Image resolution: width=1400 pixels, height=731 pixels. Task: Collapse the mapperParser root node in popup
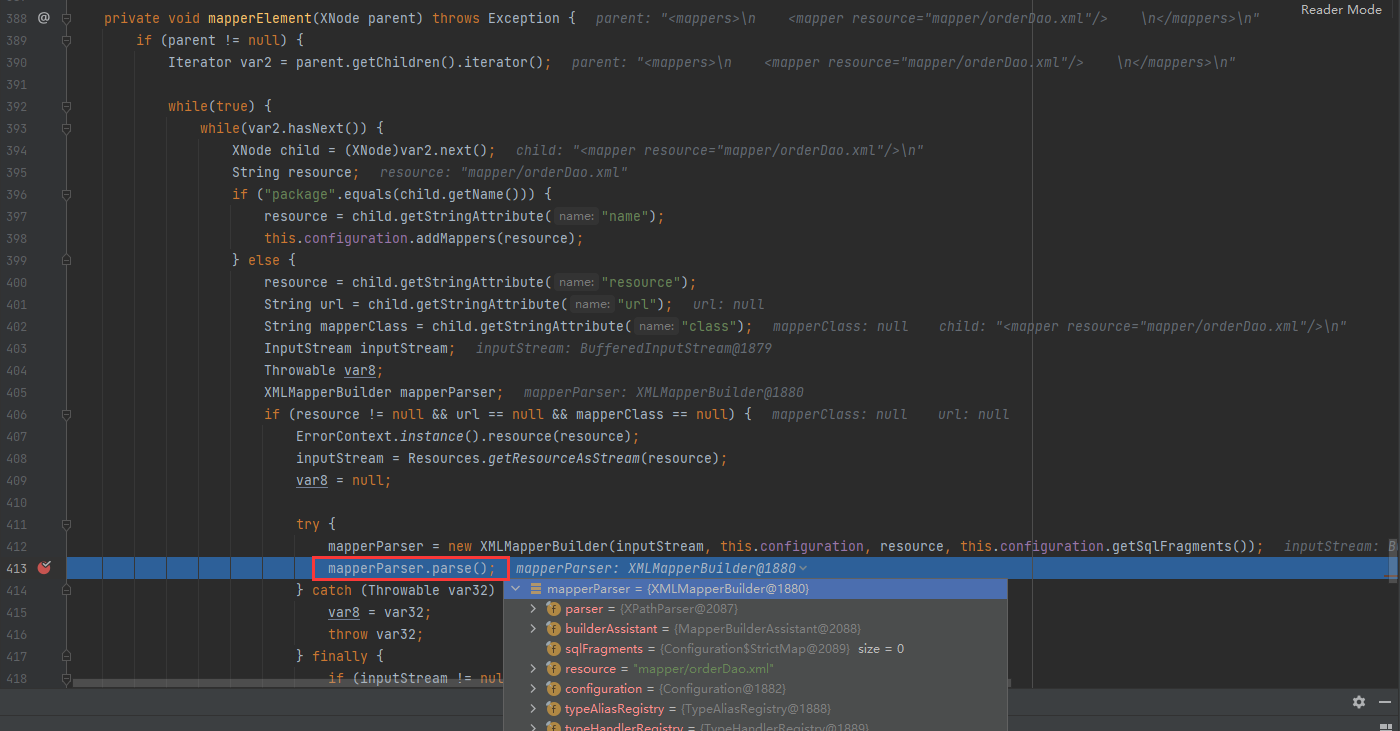click(516, 589)
